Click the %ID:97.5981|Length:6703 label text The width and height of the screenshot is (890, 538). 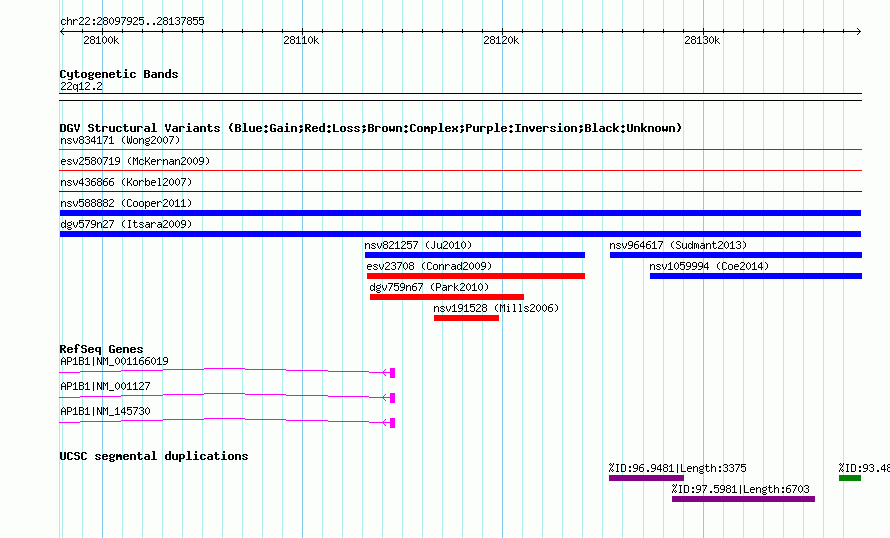click(x=741, y=489)
